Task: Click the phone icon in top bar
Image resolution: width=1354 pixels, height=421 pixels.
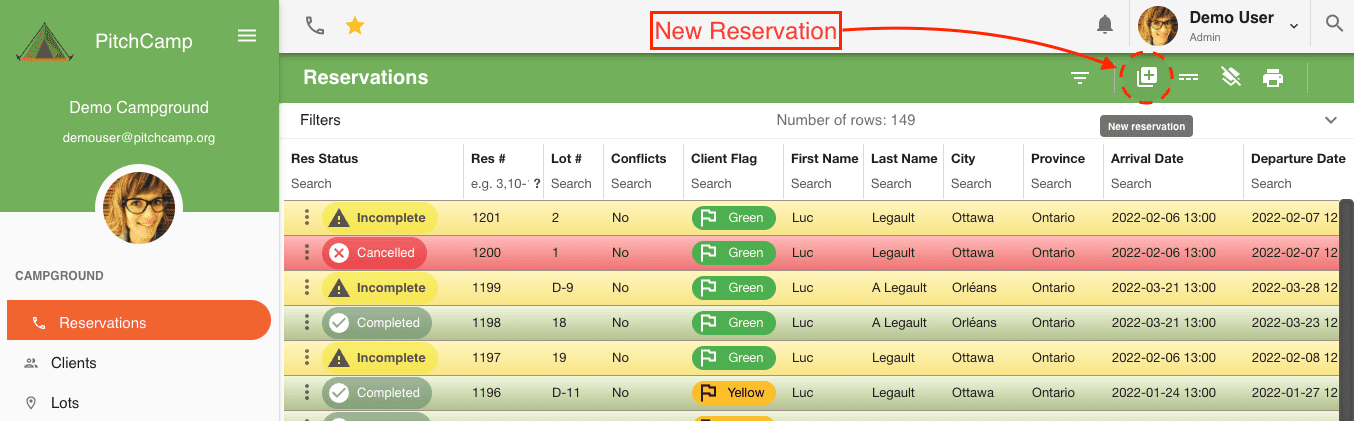Action: click(x=315, y=26)
